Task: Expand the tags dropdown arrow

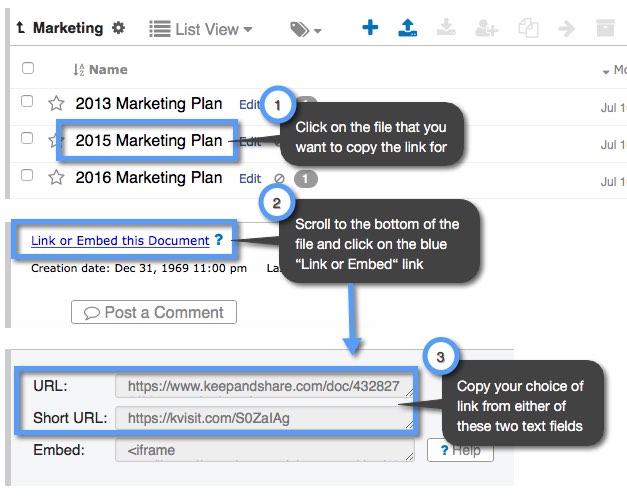Action: click(x=317, y=31)
